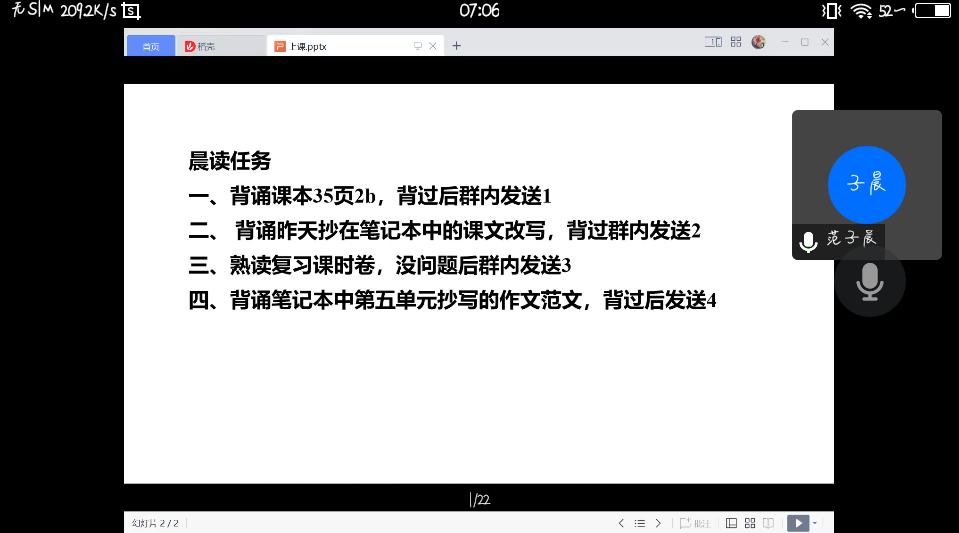The width and height of the screenshot is (959, 533).
Task: Open the apps grid icon in title bar
Action: pyautogui.click(x=736, y=42)
